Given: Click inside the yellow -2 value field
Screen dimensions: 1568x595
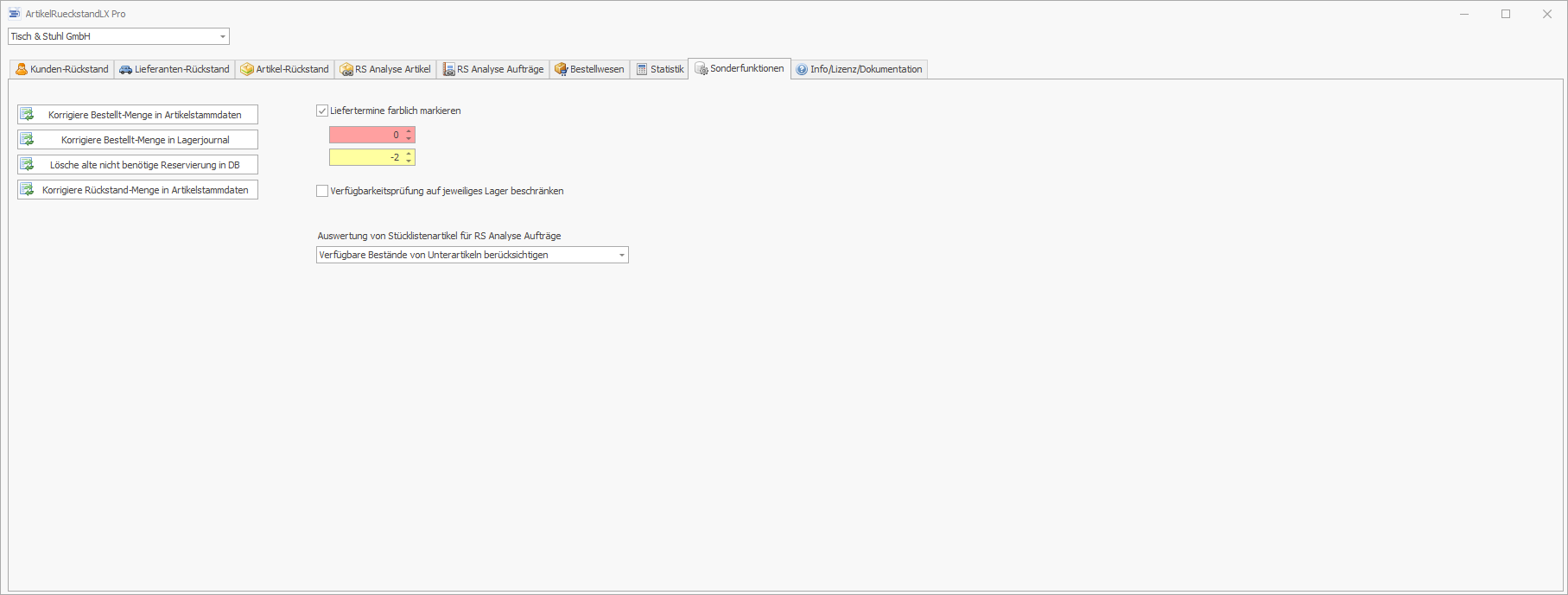Looking at the screenshot, I should (365, 157).
